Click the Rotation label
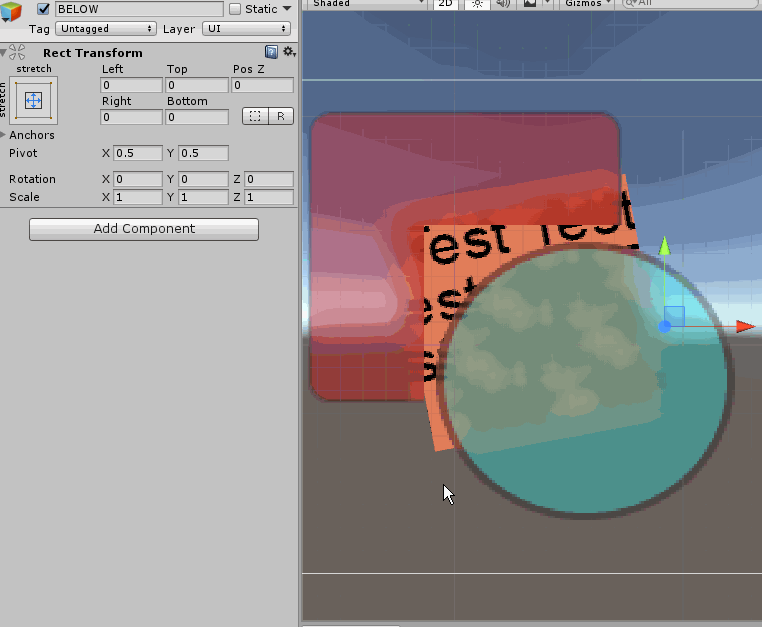Viewport: 762px width, 627px height. 32,179
